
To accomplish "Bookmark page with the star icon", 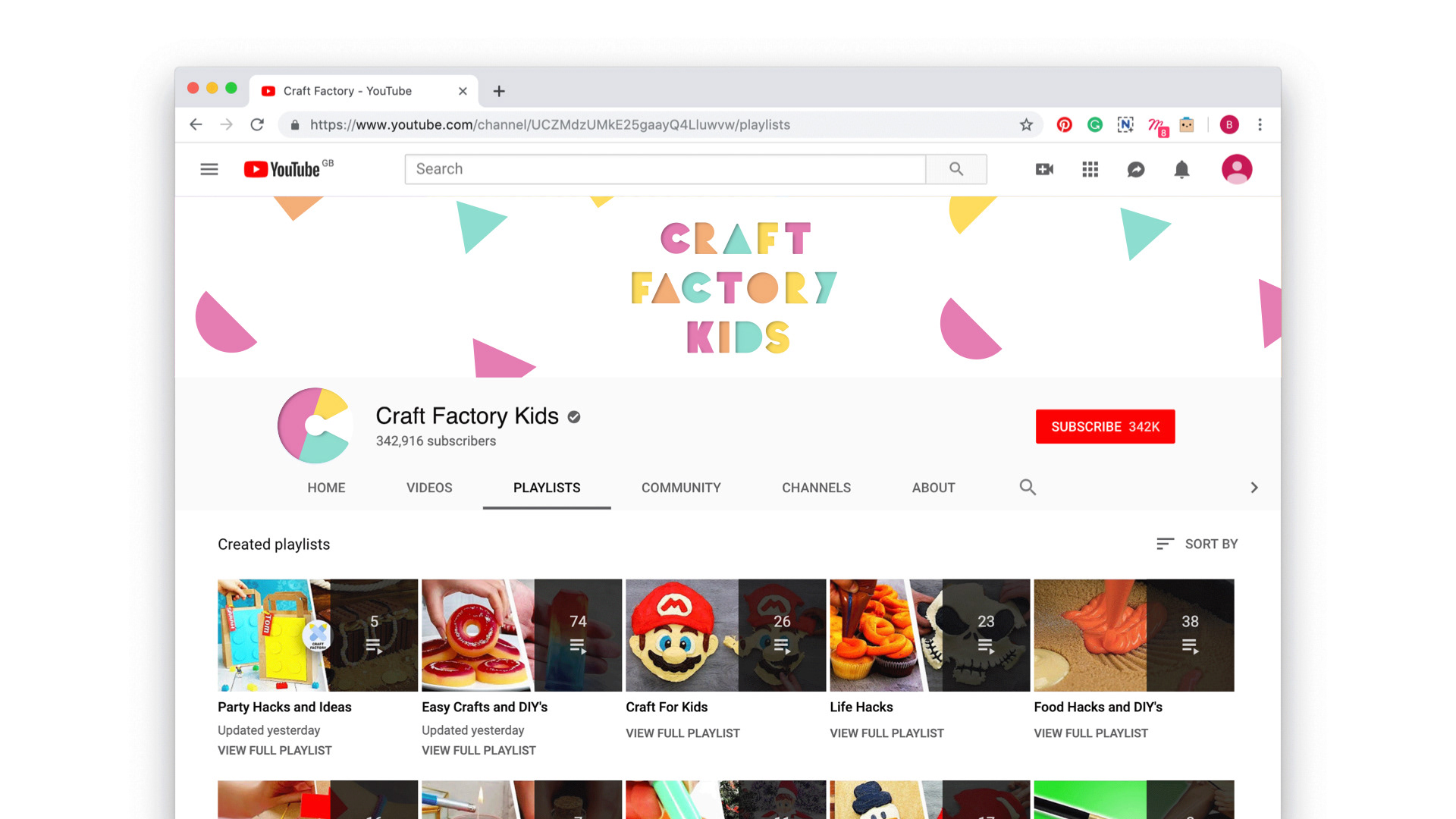I will 1026,124.
